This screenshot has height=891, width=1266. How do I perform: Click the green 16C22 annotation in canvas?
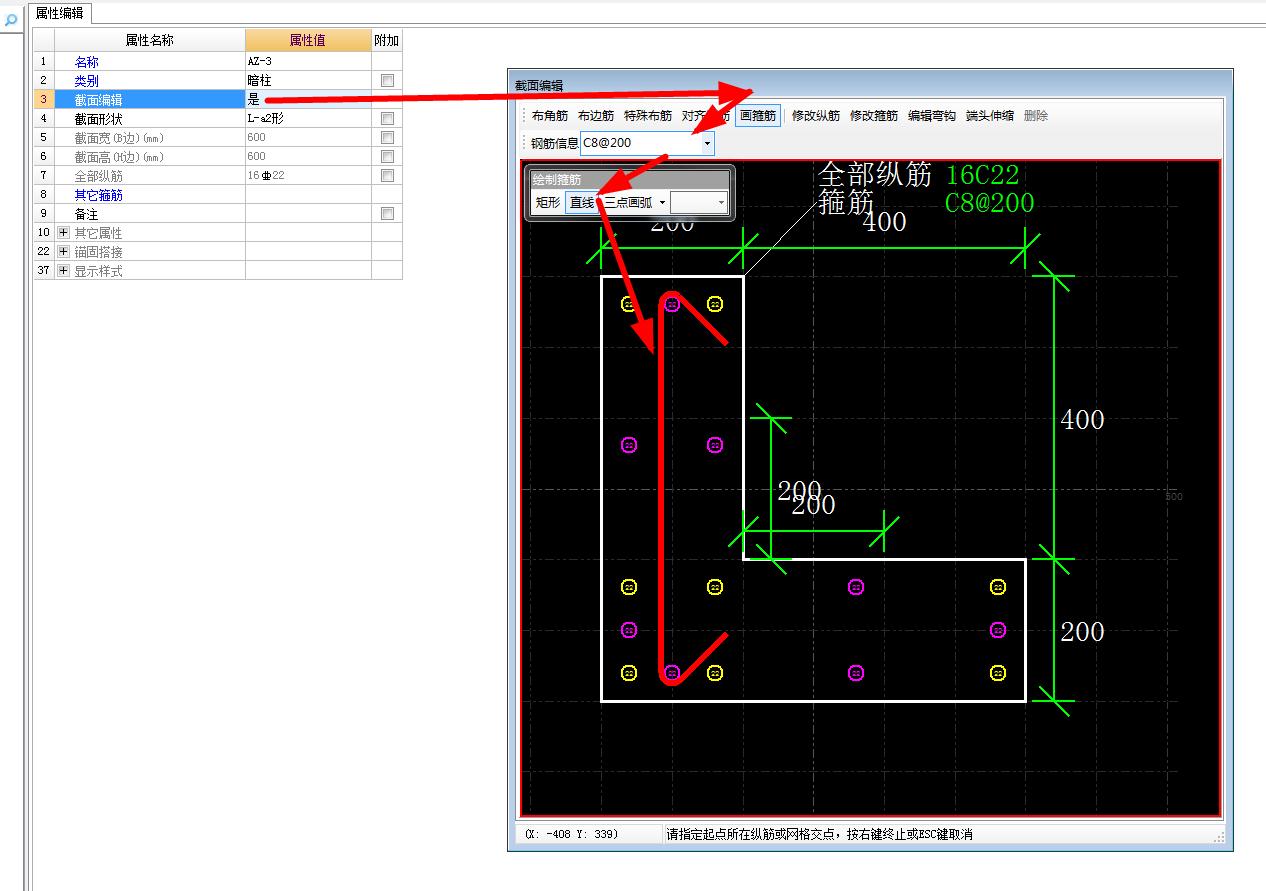(982, 175)
